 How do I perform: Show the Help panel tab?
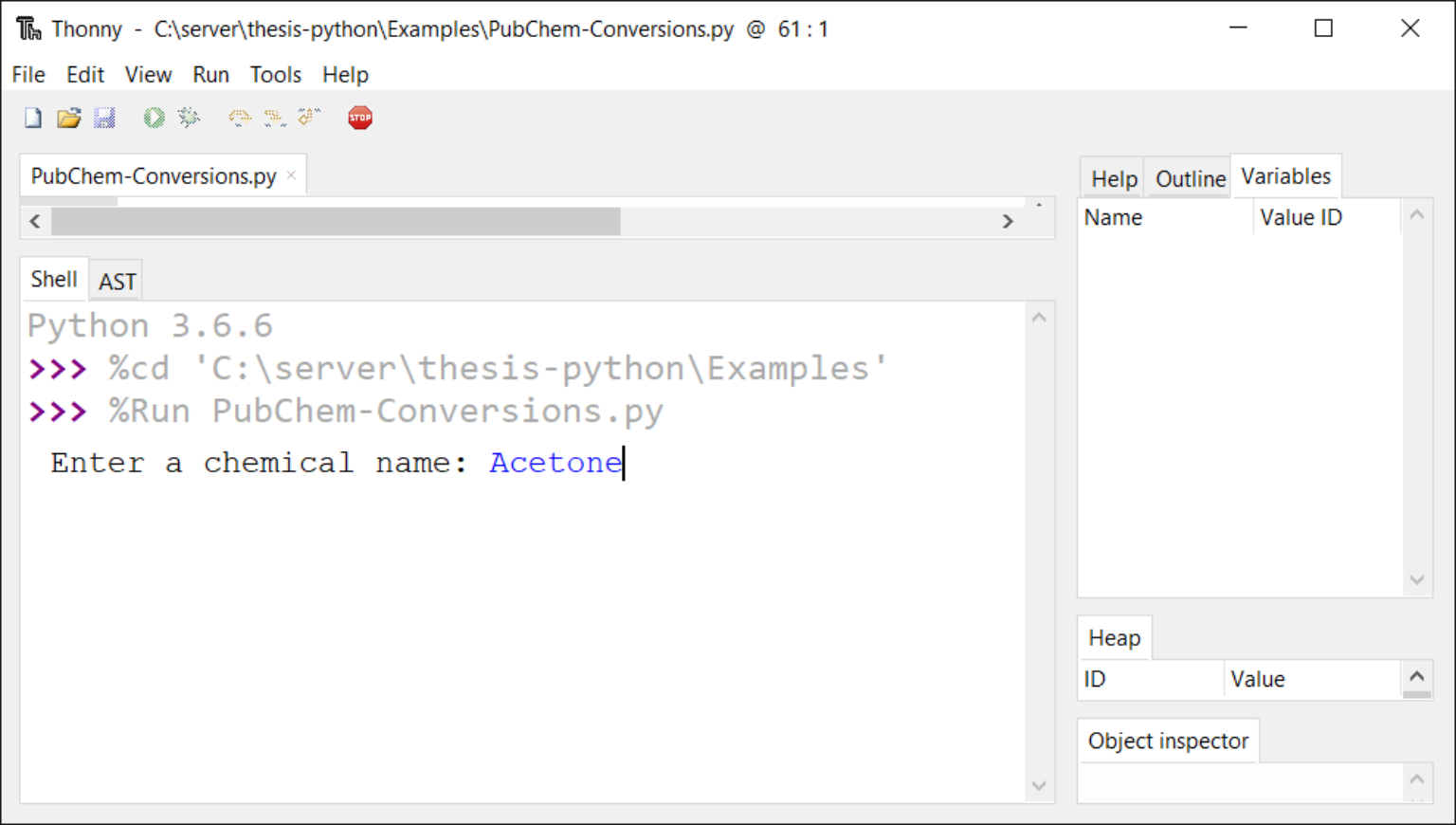tap(1112, 178)
